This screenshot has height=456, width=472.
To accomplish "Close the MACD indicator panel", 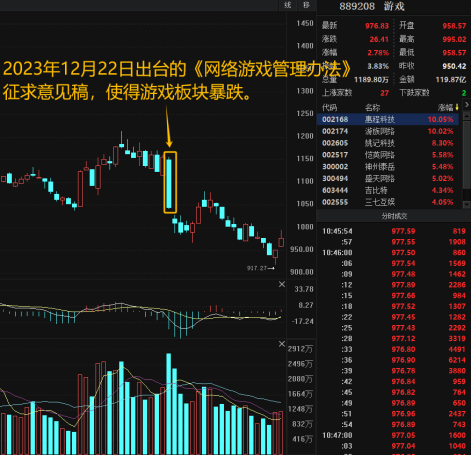I will (x=282, y=284).
